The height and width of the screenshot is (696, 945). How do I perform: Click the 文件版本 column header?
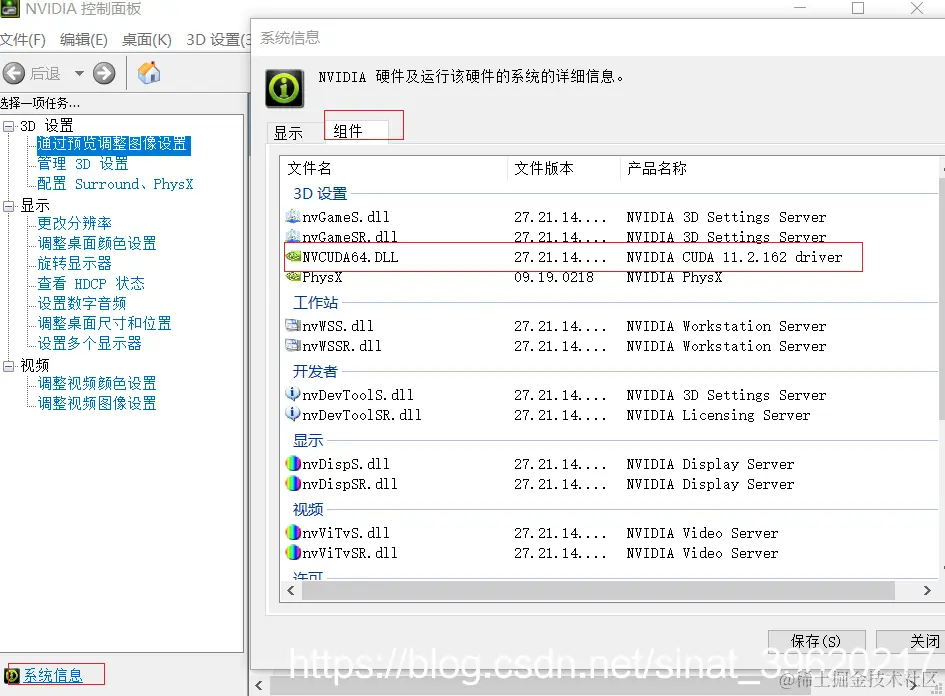click(564, 168)
